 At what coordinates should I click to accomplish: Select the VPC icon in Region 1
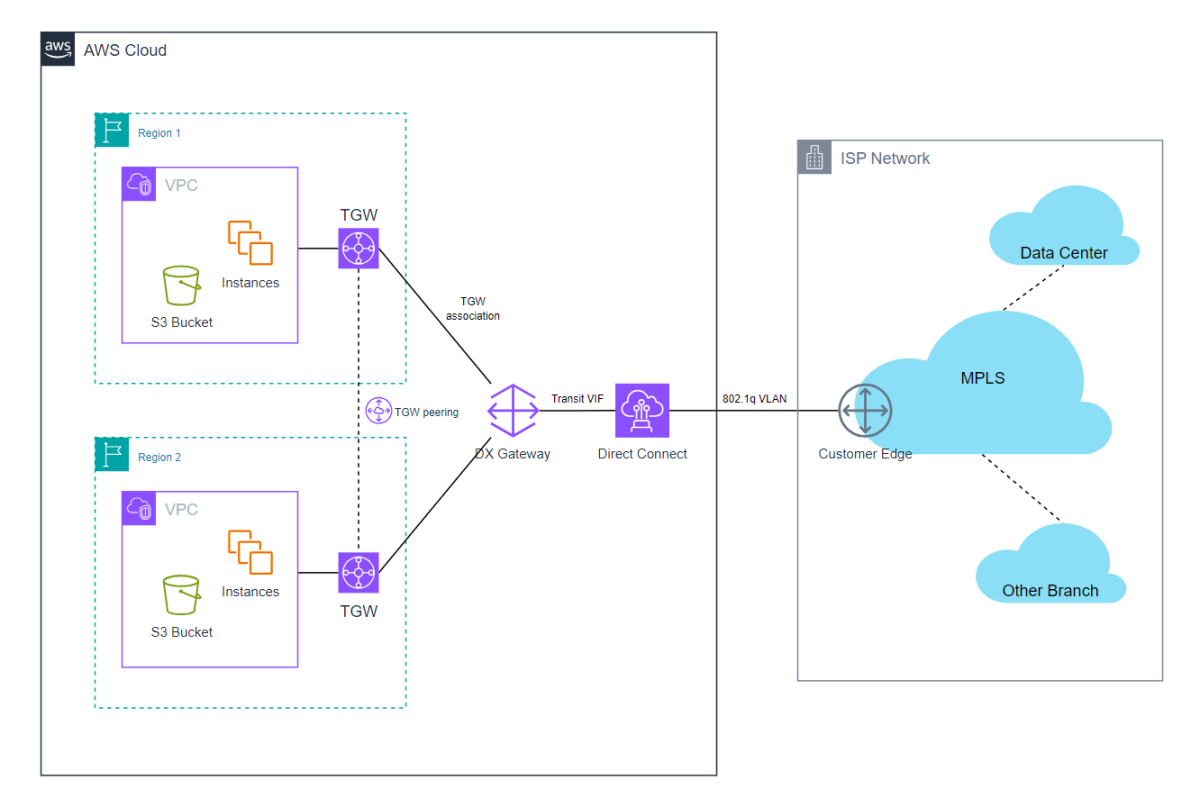tap(138, 184)
